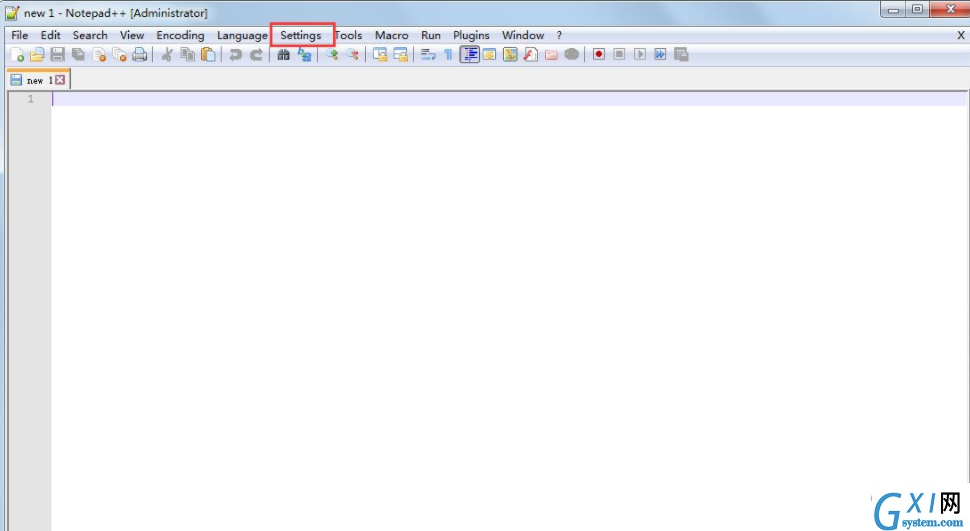
Task: Open the View menu
Action: point(132,35)
